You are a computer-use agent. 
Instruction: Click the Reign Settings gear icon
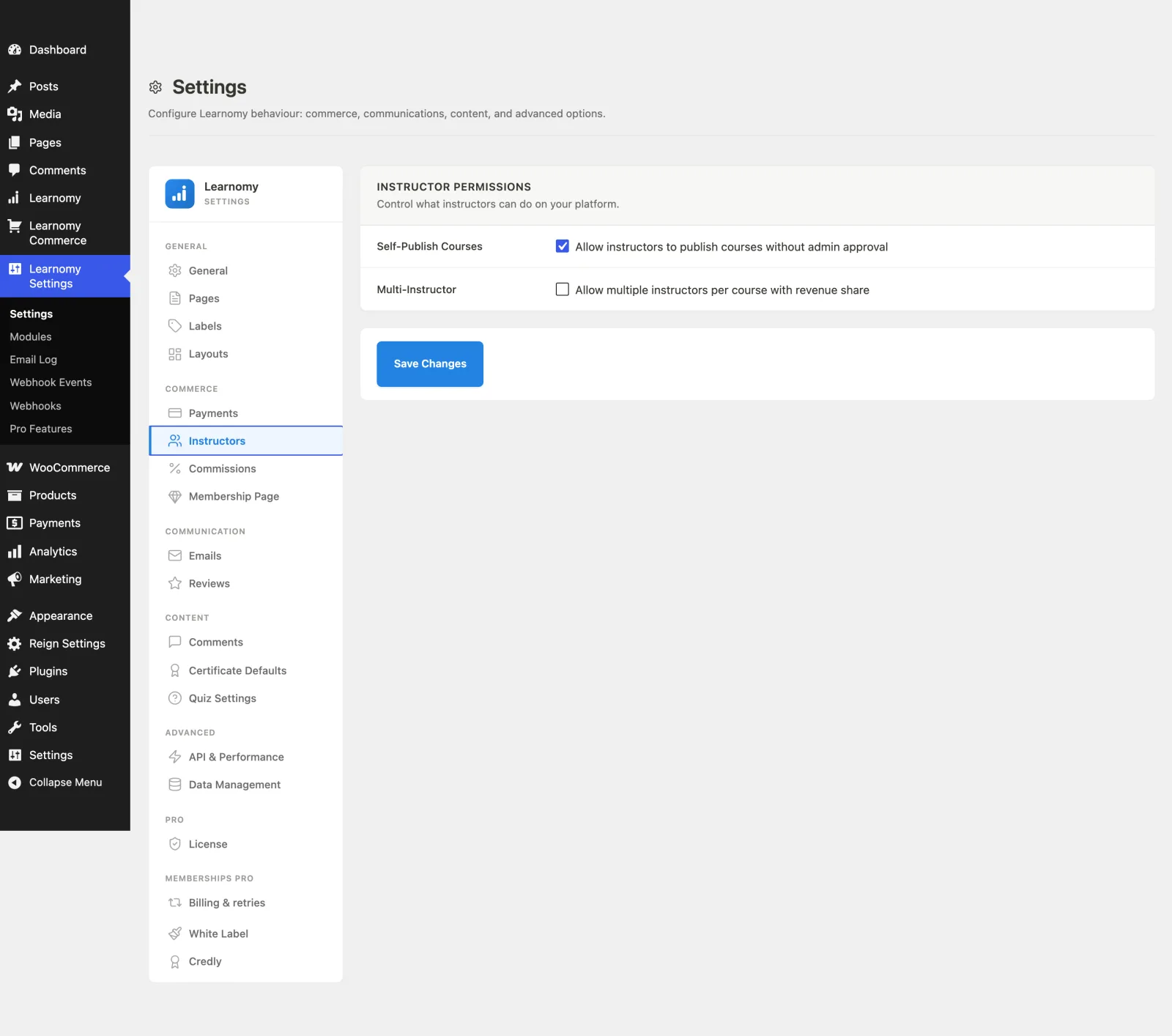[x=15, y=643]
